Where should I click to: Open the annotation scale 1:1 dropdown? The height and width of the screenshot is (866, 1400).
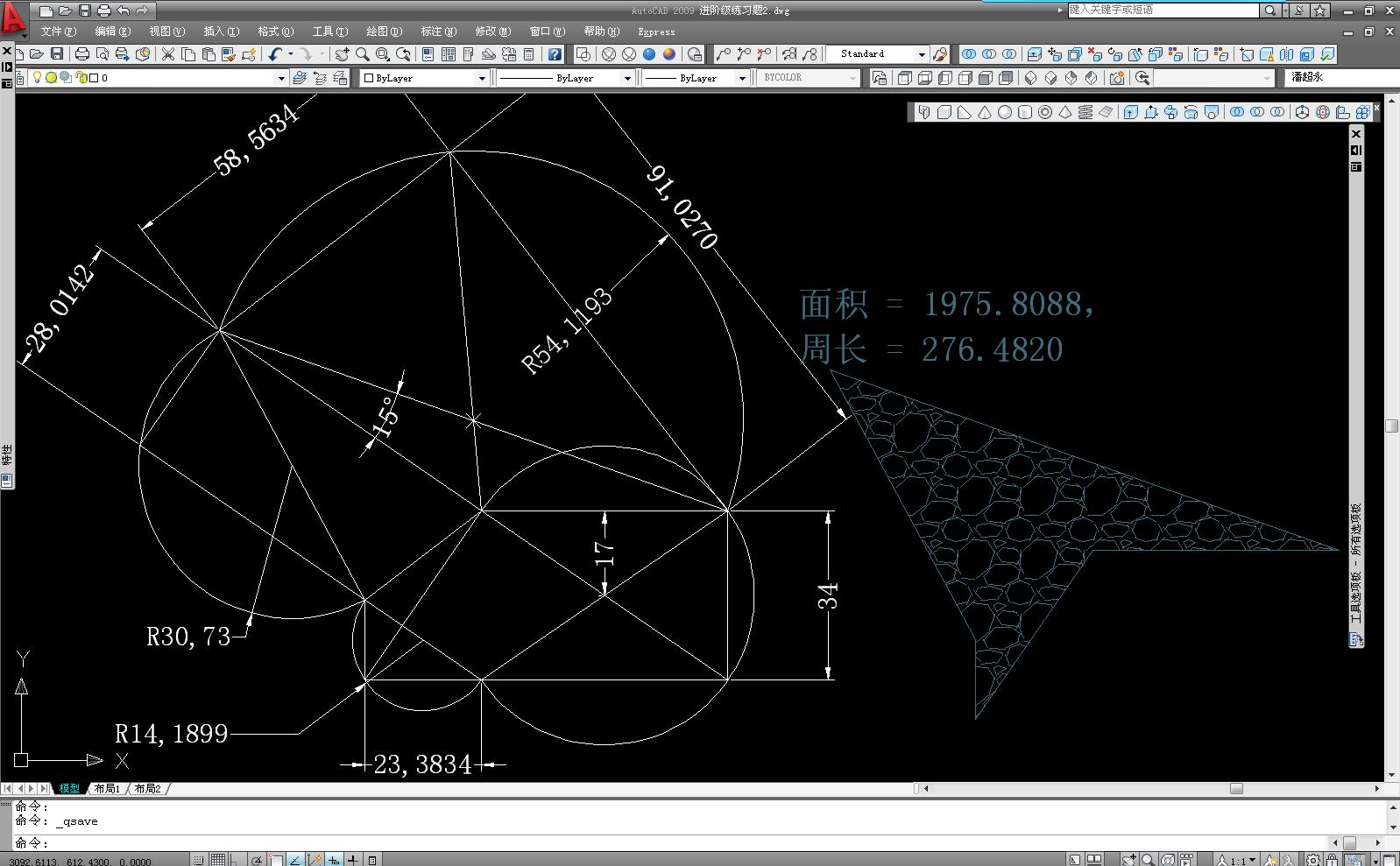pyautogui.click(x=1238, y=860)
